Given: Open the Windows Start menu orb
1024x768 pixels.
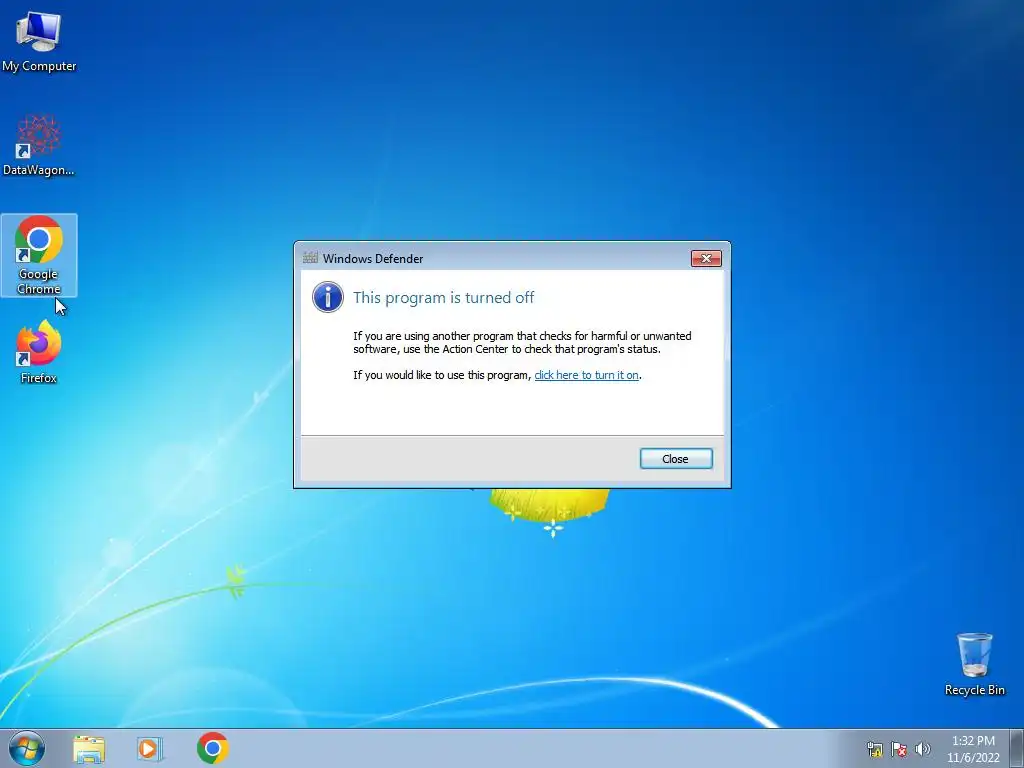Looking at the screenshot, I should click(27, 748).
